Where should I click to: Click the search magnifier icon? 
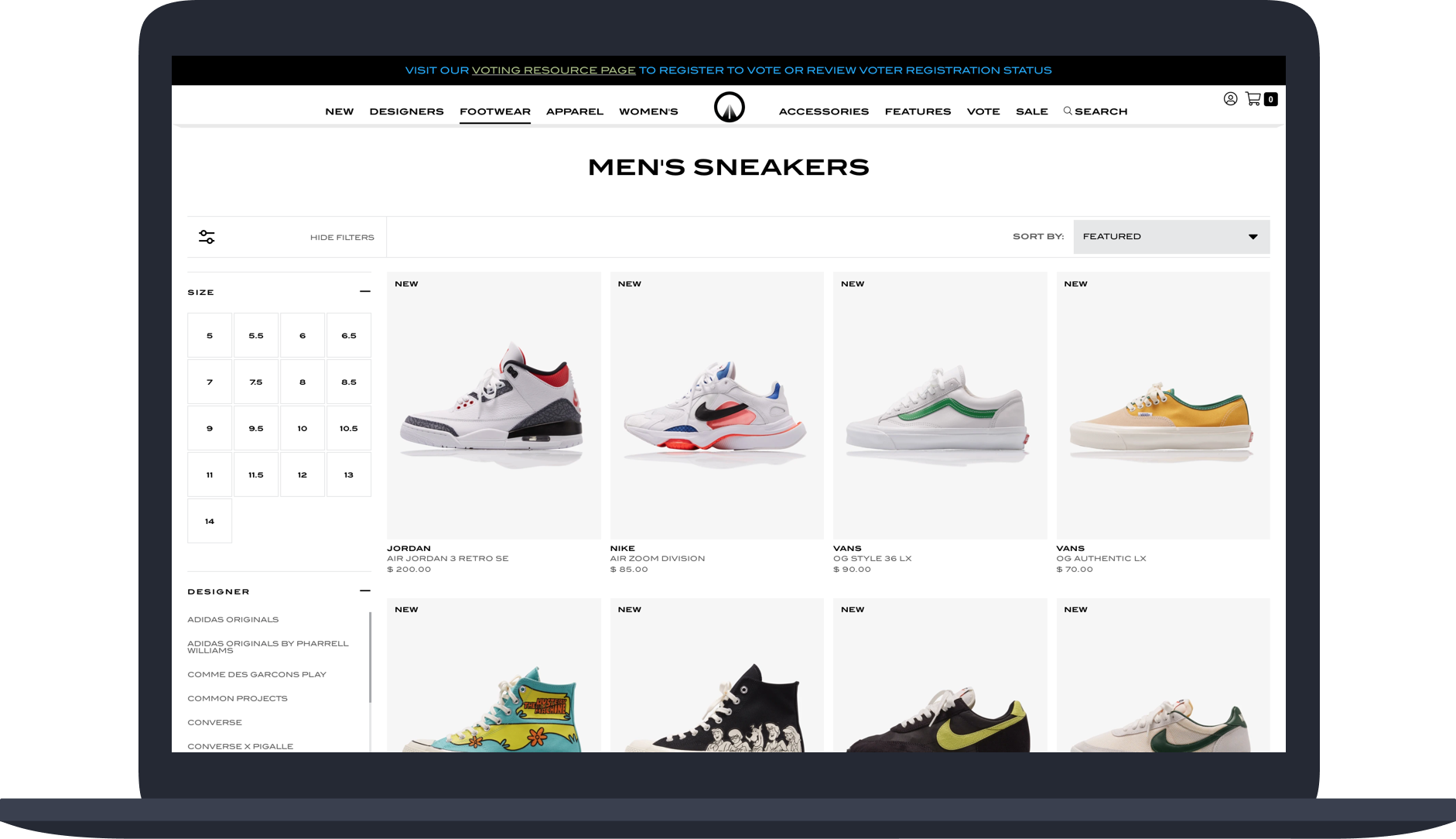[x=1068, y=111]
